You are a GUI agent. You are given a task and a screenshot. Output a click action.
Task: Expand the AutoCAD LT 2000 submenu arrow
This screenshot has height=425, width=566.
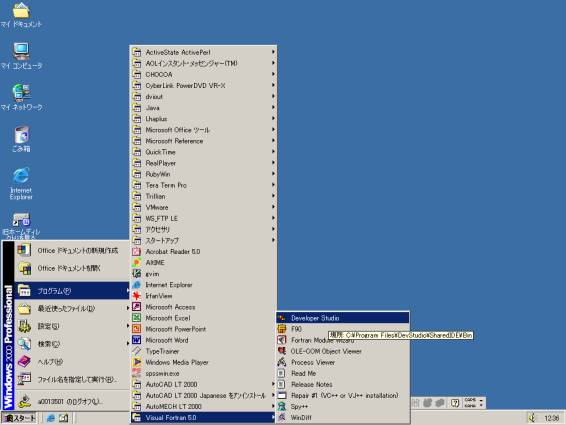pos(273,384)
